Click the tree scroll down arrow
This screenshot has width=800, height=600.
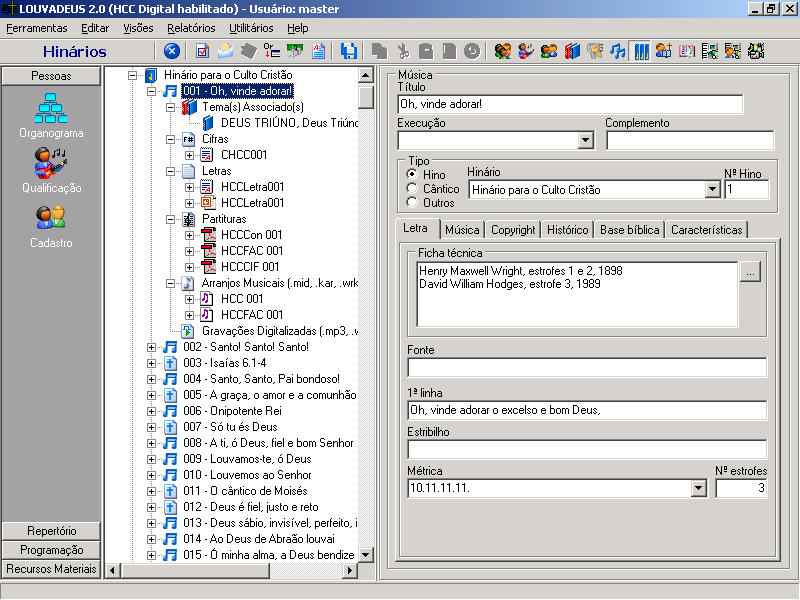[366, 555]
